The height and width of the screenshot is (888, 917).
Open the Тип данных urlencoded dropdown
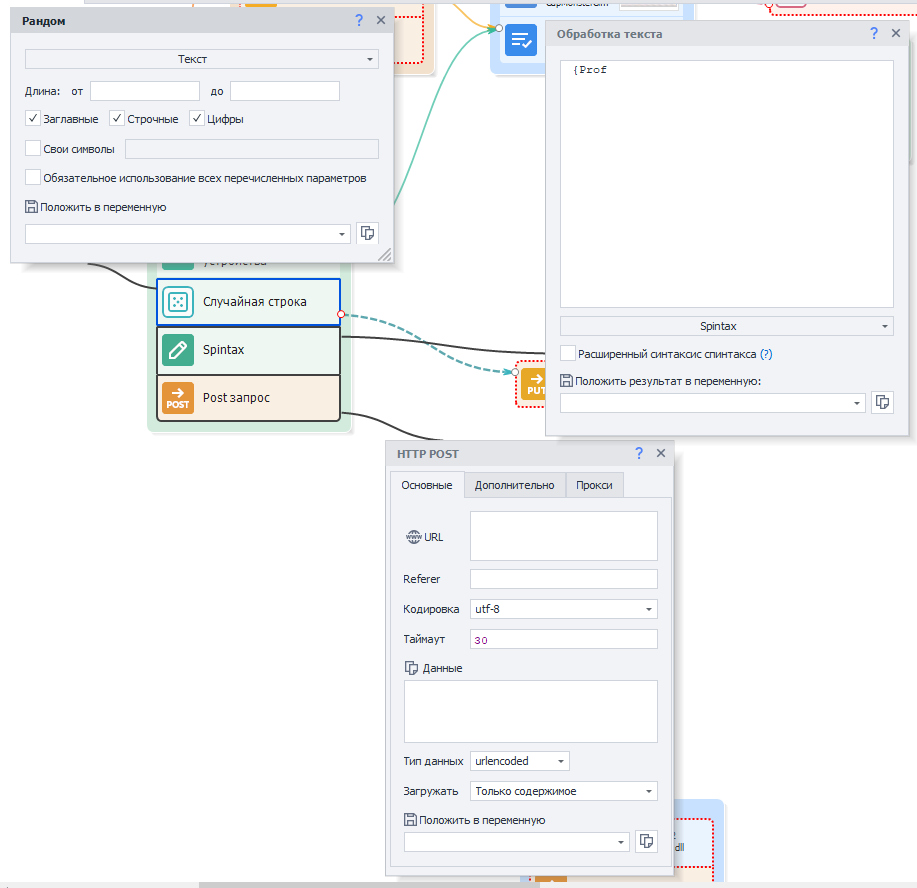[519, 761]
